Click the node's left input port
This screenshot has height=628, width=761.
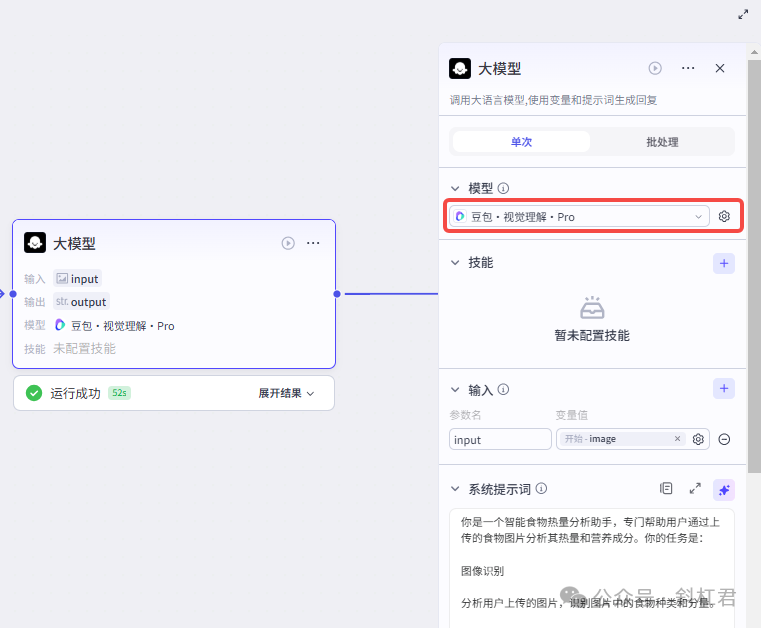click(x=13, y=294)
